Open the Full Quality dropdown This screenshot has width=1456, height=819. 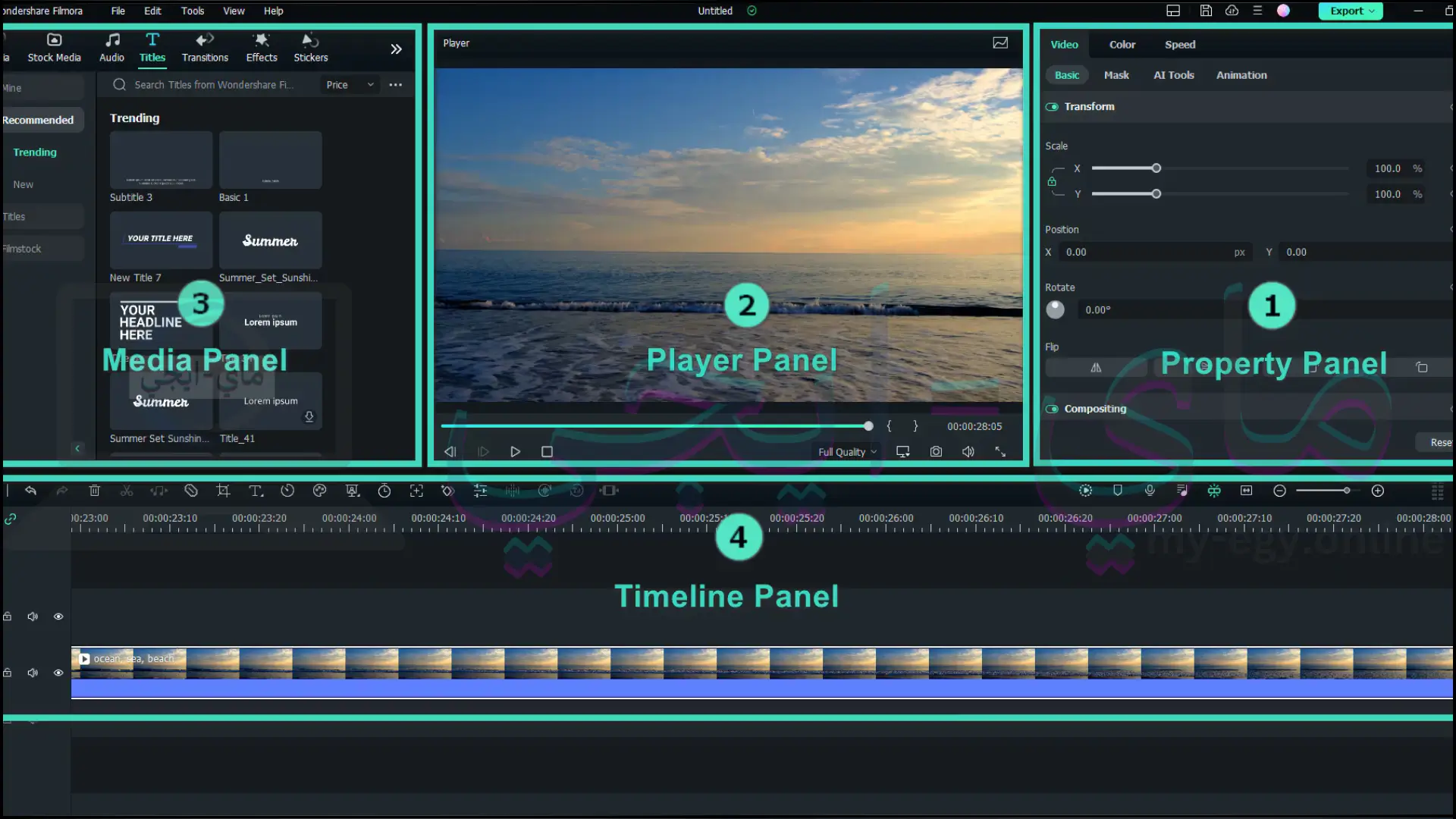click(x=847, y=452)
